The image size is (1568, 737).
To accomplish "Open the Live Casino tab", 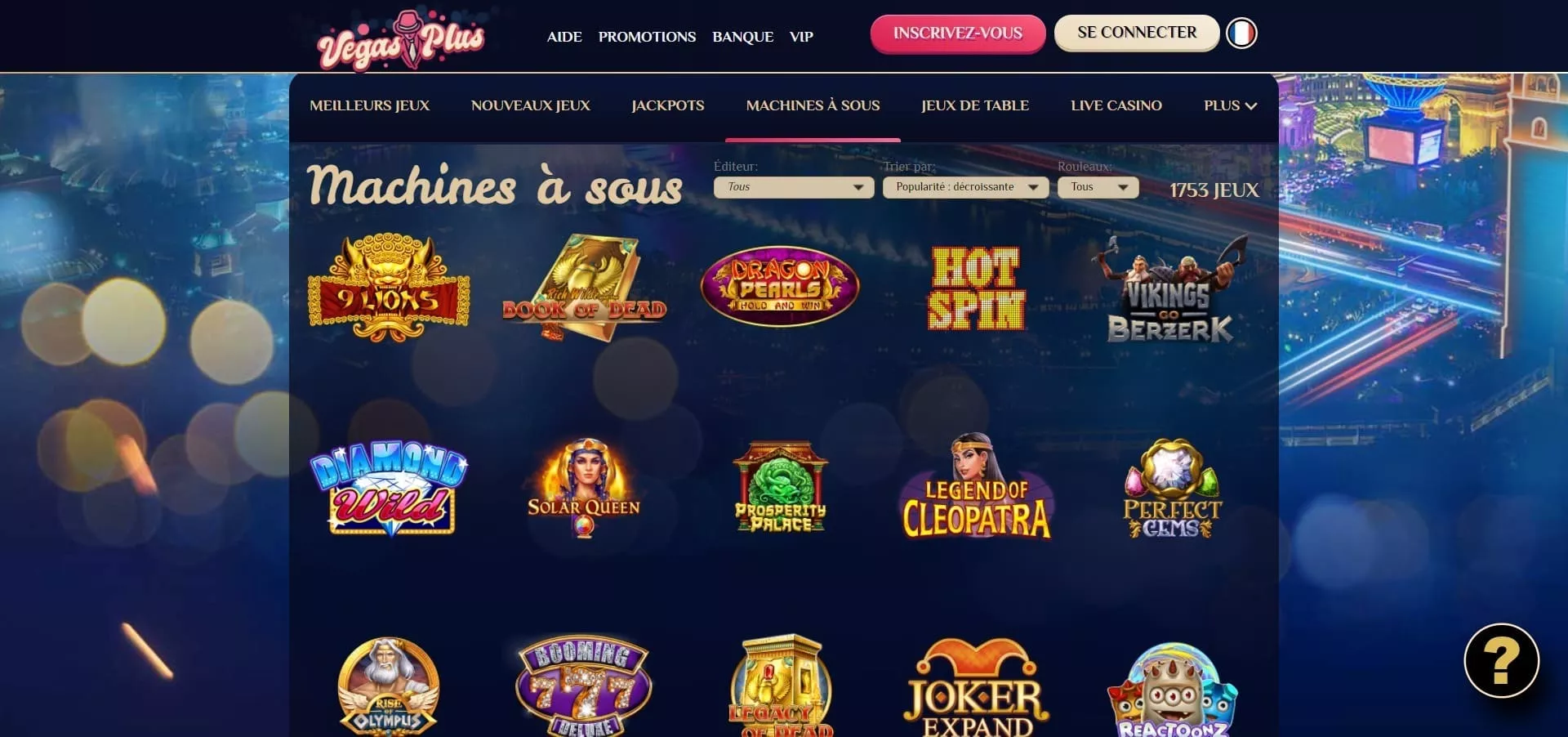I will point(1116,105).
